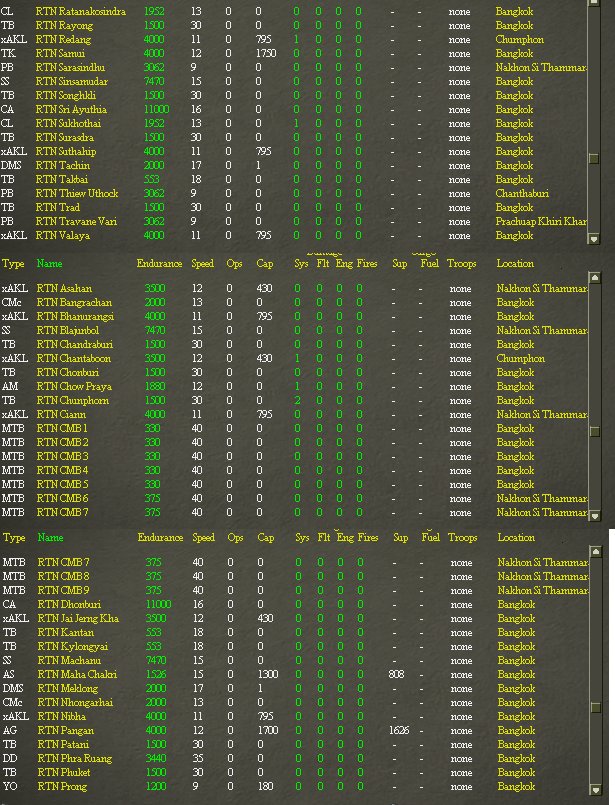Sort bottom list by Endurance column header
615x805 pixels.
160,538
